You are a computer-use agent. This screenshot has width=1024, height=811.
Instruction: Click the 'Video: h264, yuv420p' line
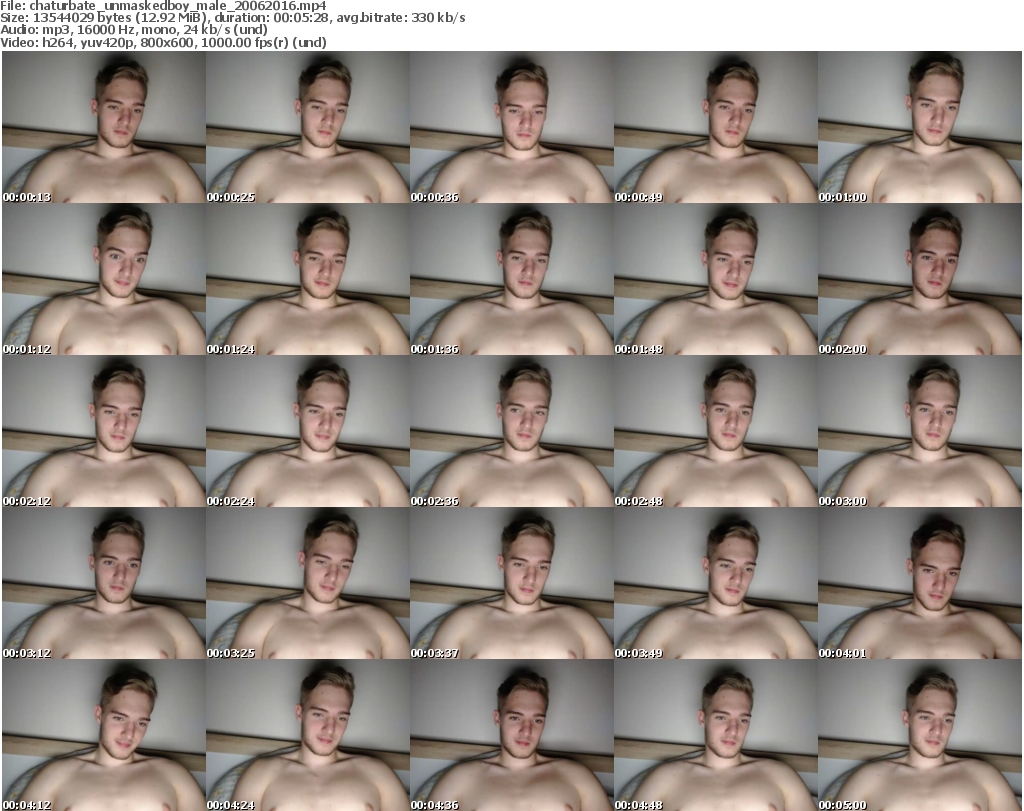pyautogui.click(x=163, y=42)
